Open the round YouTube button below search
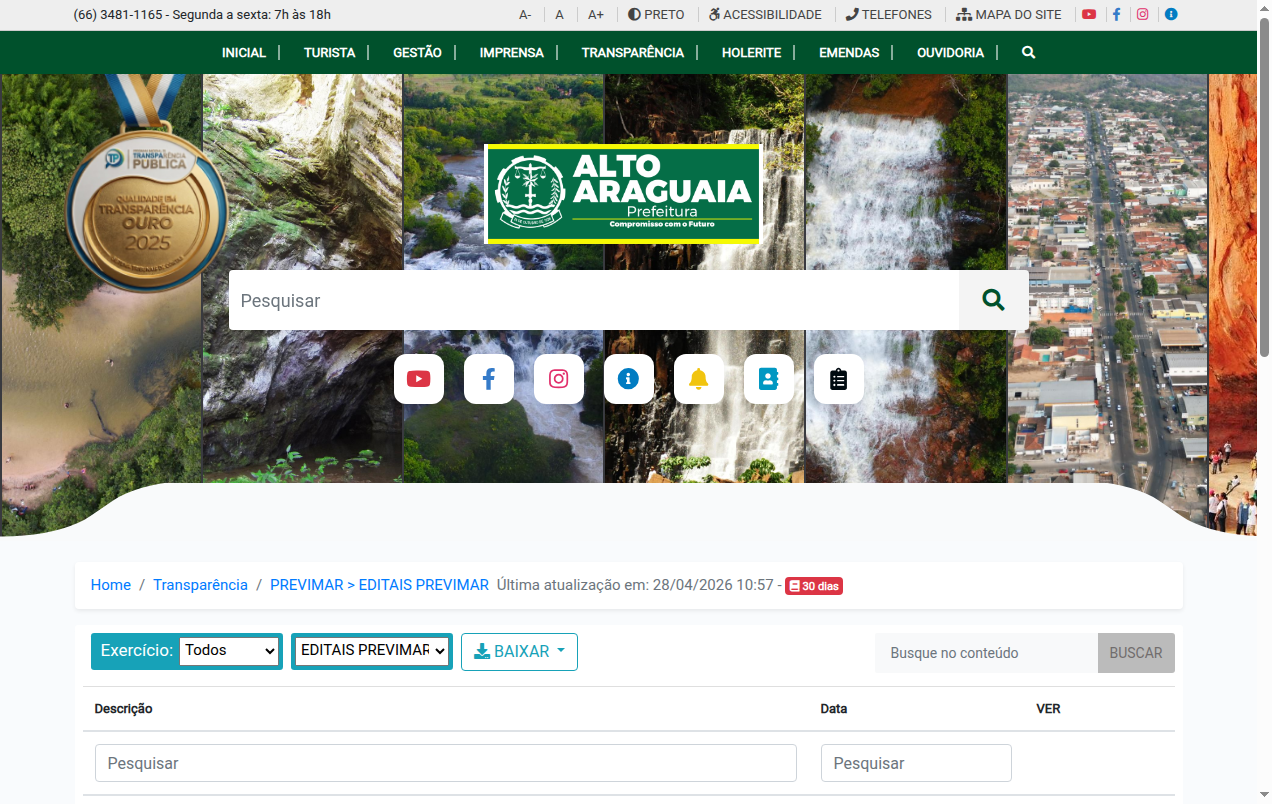The image size is (1272, 804). (419, 379)
